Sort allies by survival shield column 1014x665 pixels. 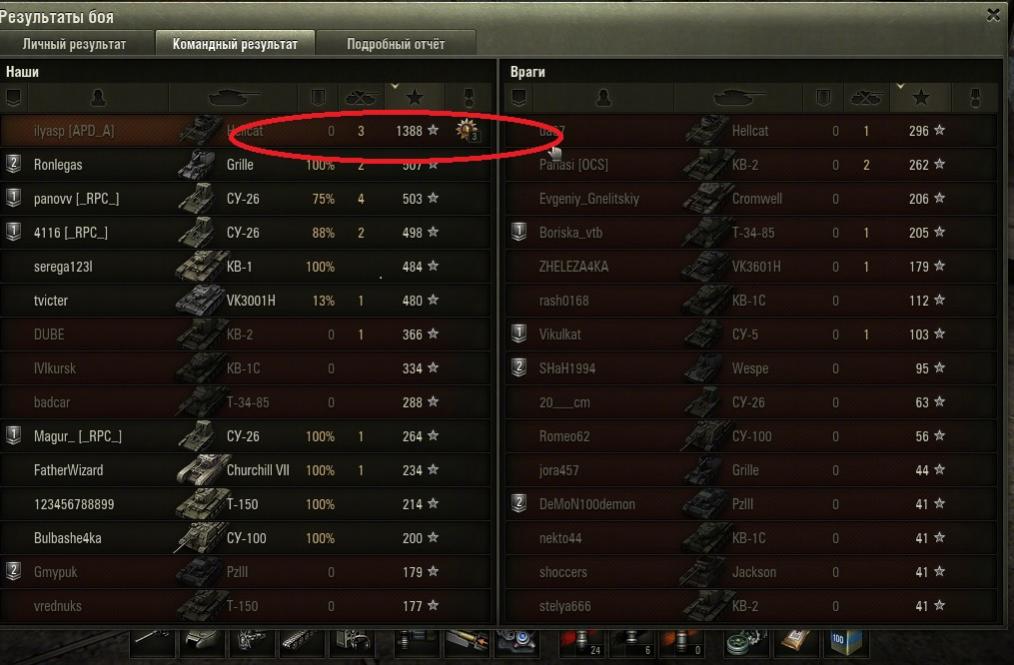318,98
